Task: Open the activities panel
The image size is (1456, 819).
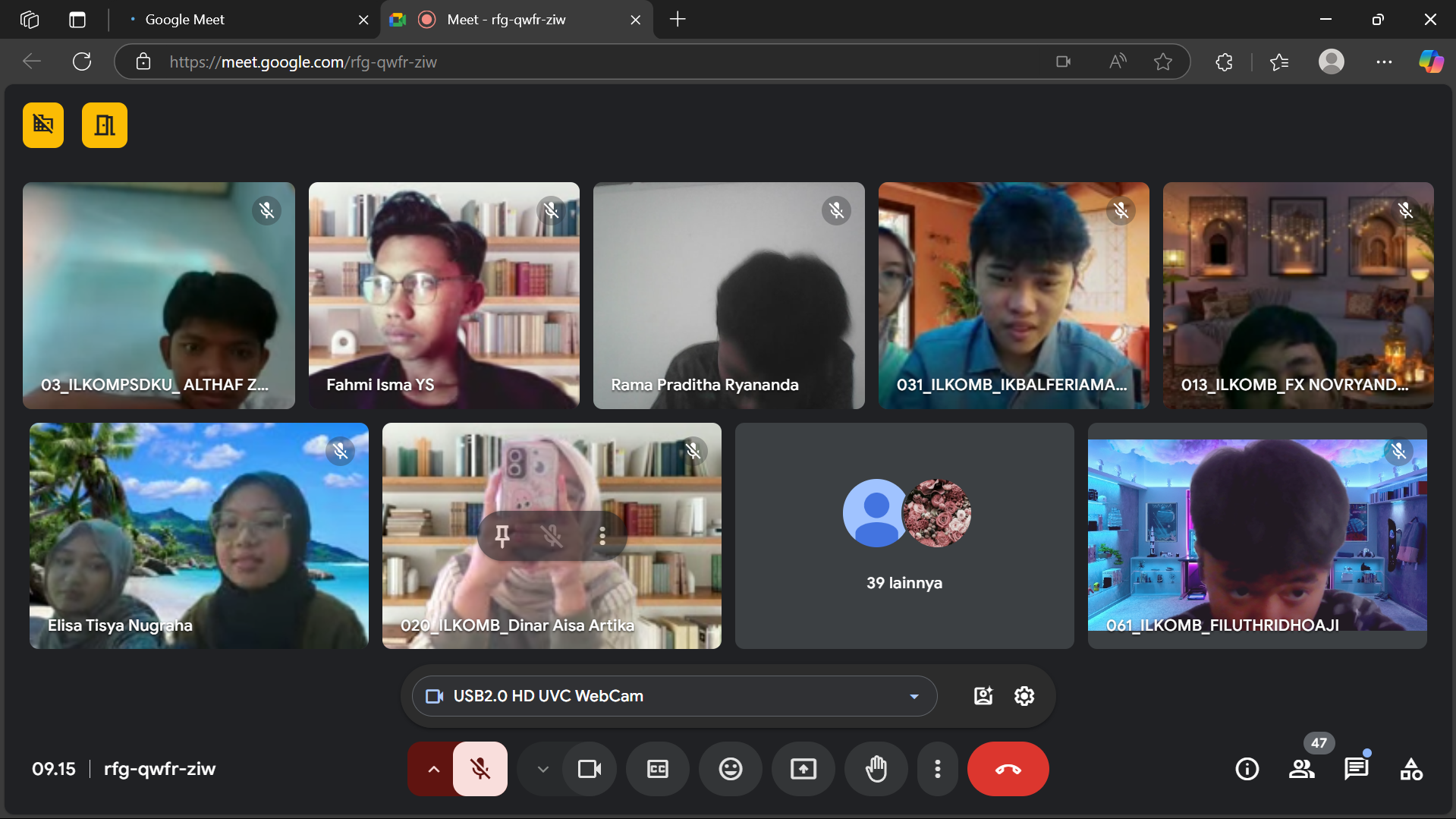Action: tap(1410, 769)
